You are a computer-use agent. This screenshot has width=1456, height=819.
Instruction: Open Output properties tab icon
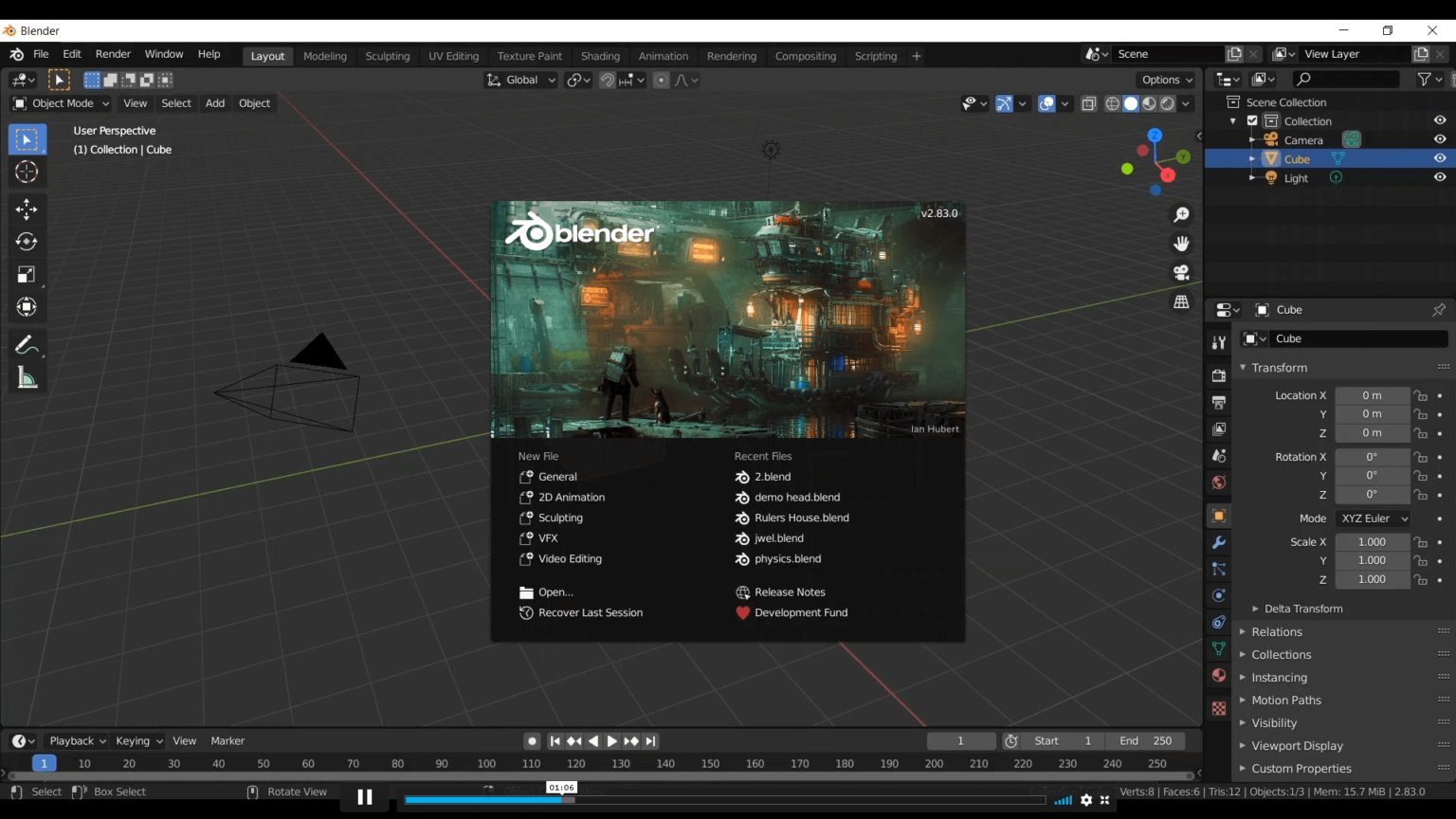(1219, 403)
